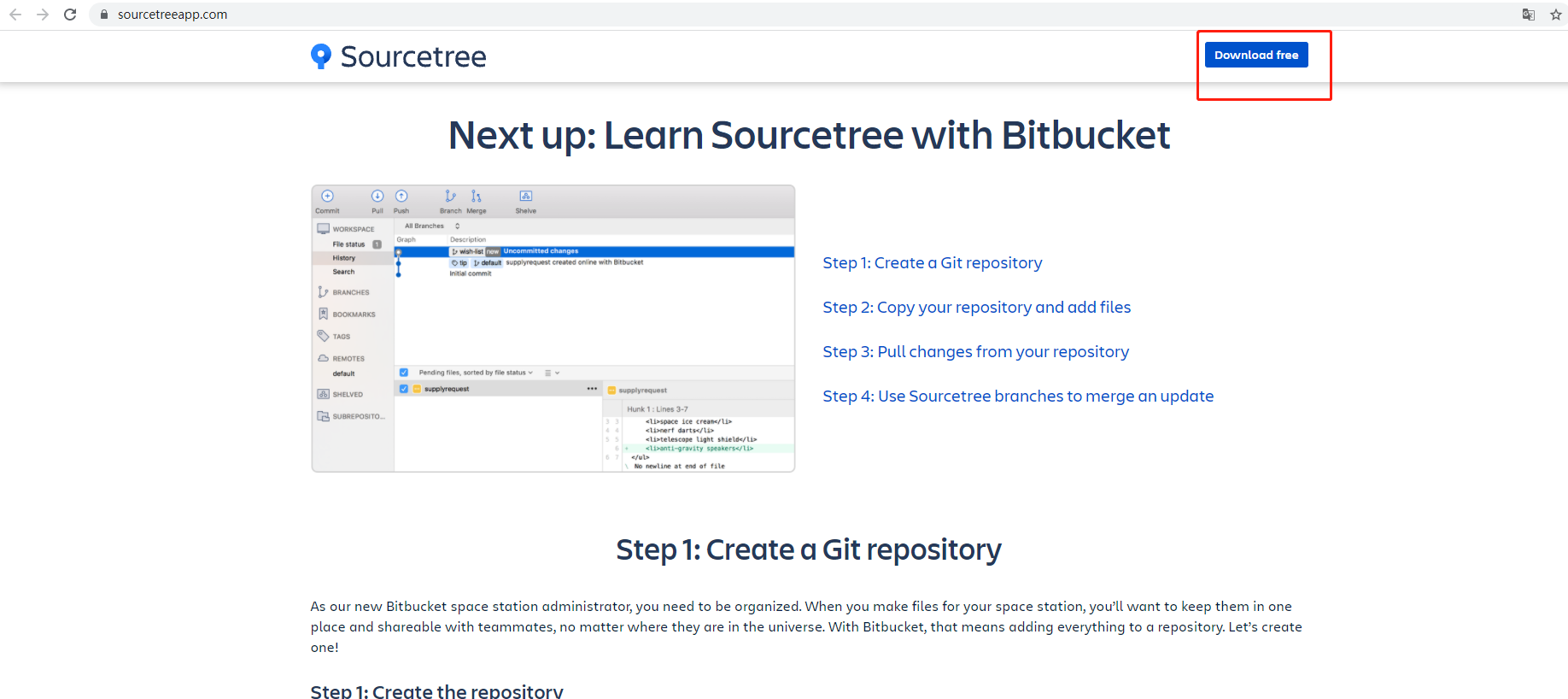Open Pending files sort dropdown
The image size is (1568, 699).
coord(476,373)
